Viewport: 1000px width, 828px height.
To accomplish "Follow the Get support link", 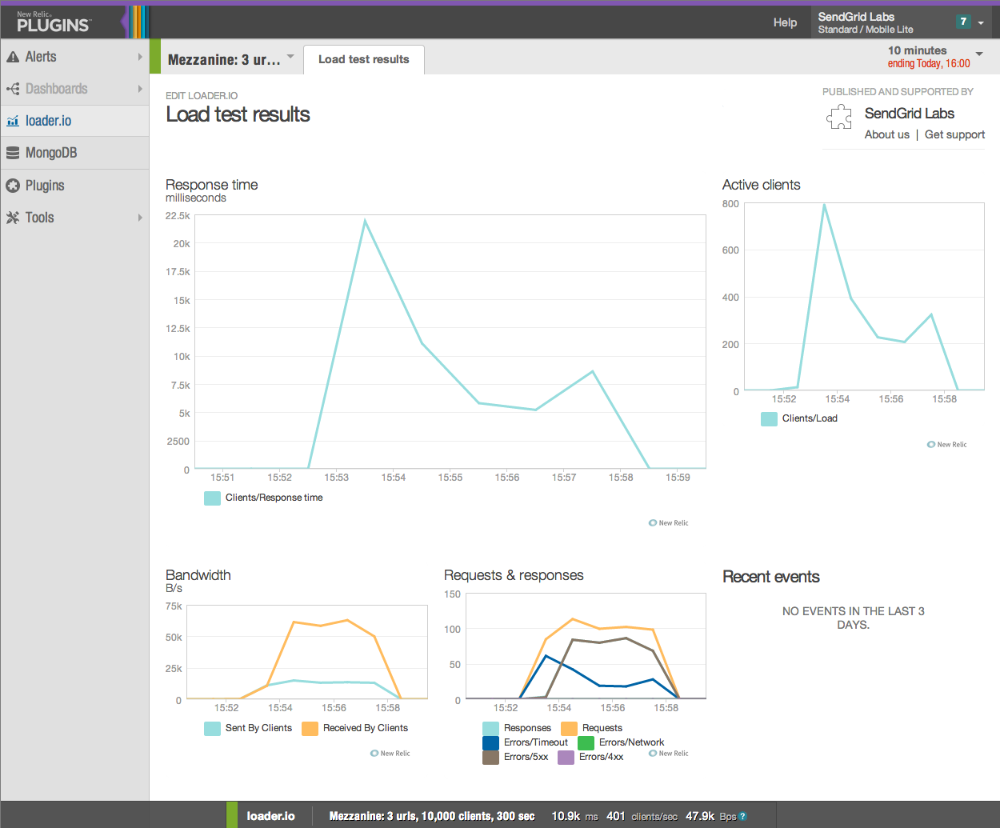I will pos(955,135).
